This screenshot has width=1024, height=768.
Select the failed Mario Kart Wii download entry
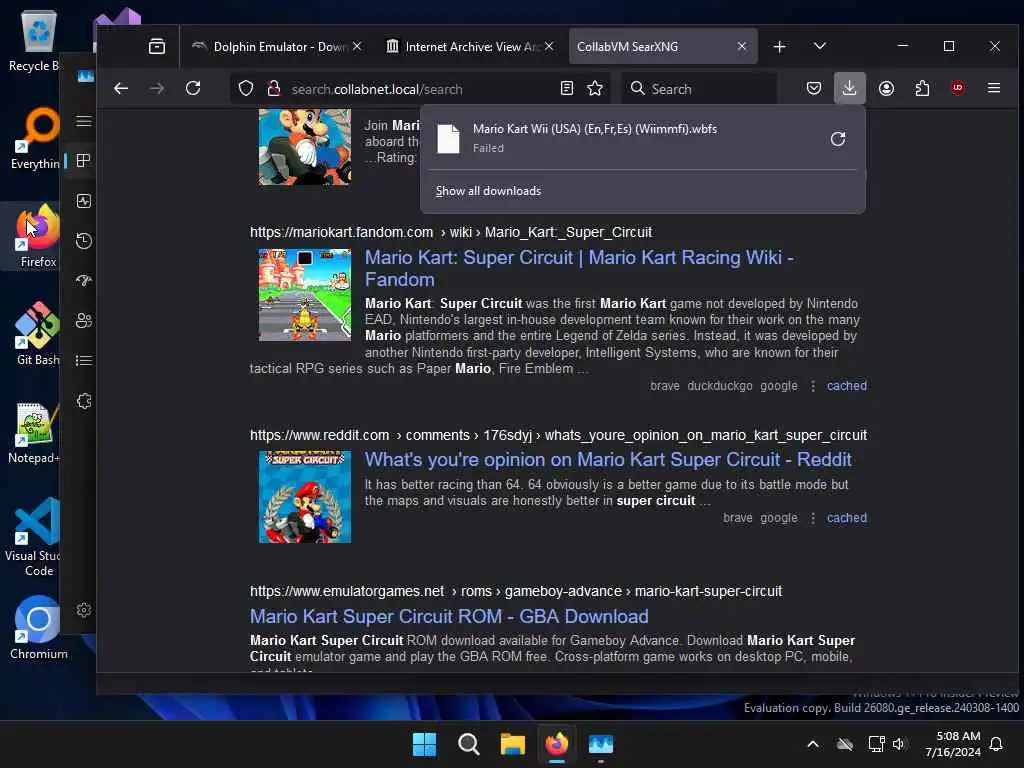(643, 138)
